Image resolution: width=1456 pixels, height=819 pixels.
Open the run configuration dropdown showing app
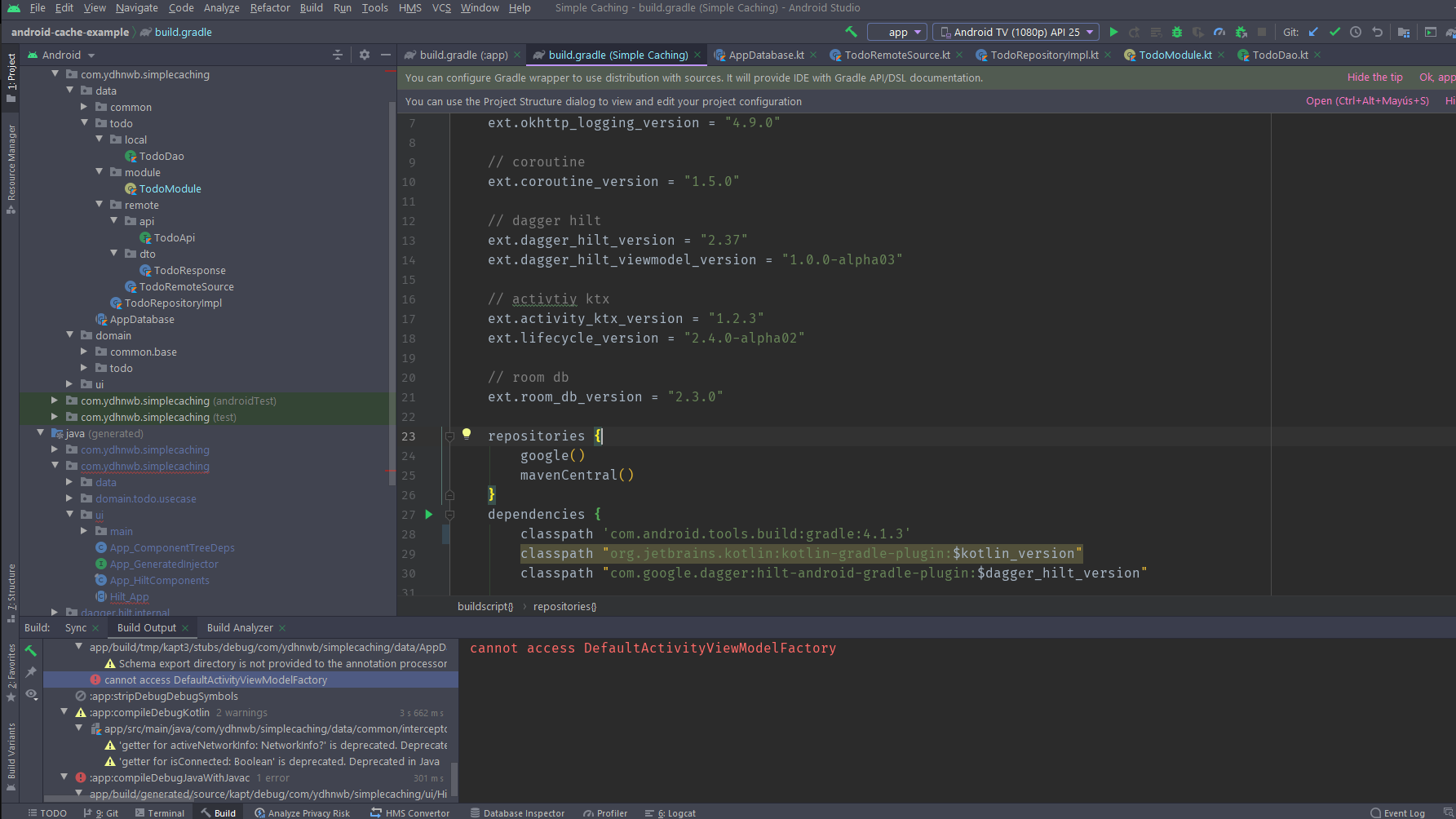click(x=897, y=32)
